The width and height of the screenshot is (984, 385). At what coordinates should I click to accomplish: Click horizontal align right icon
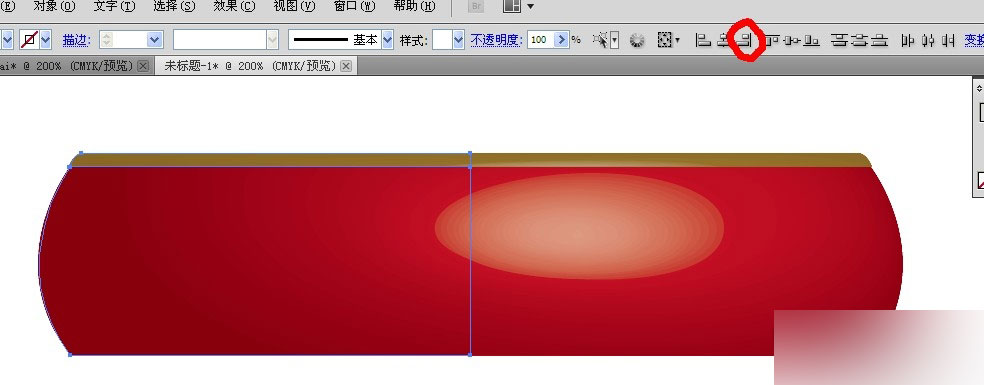coord(745,40)
